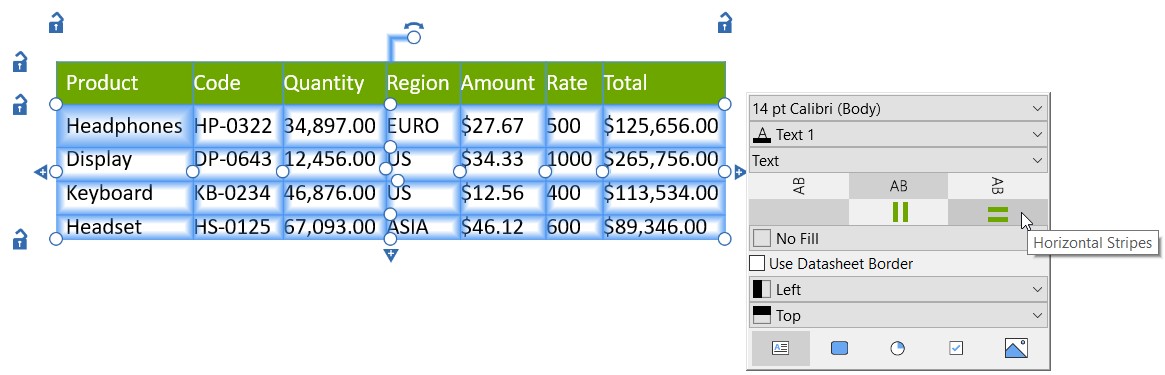
Task: Select the checkbox content icon
Action: point(956,348)
